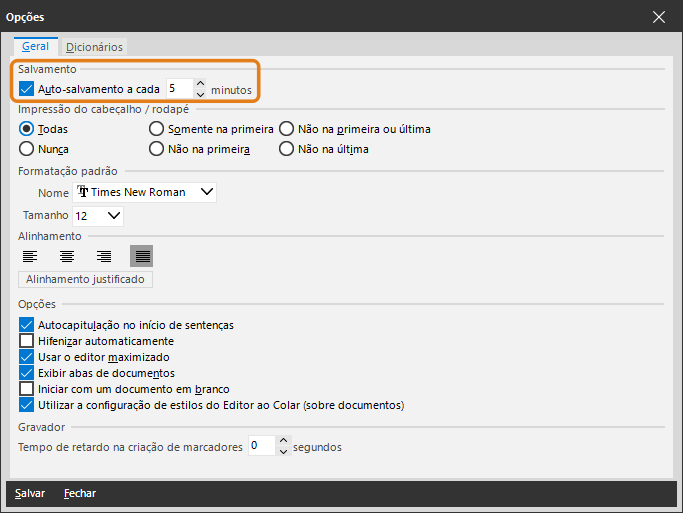This screenshot has width=683, height=513.
Task: Enable Iniciar com um documento em branco
Action: pos(27,389)
